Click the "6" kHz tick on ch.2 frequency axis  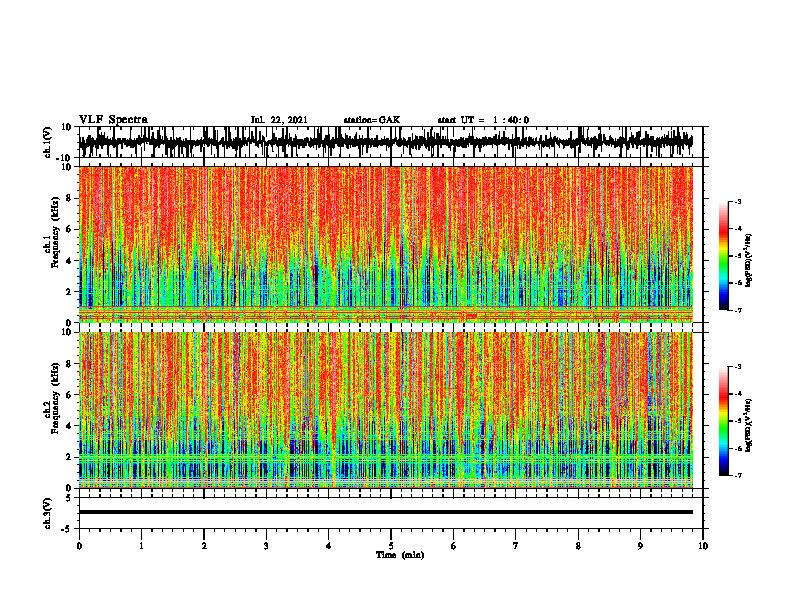tap(69, 395)
